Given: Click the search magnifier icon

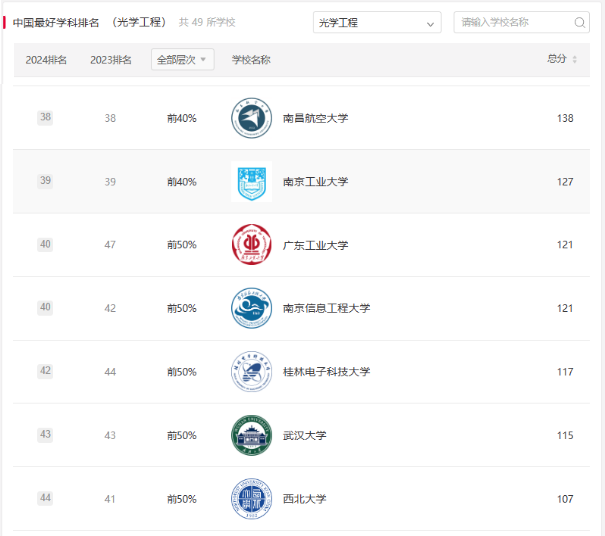Looking at the screenshot, I should click(x=580, y=22).
